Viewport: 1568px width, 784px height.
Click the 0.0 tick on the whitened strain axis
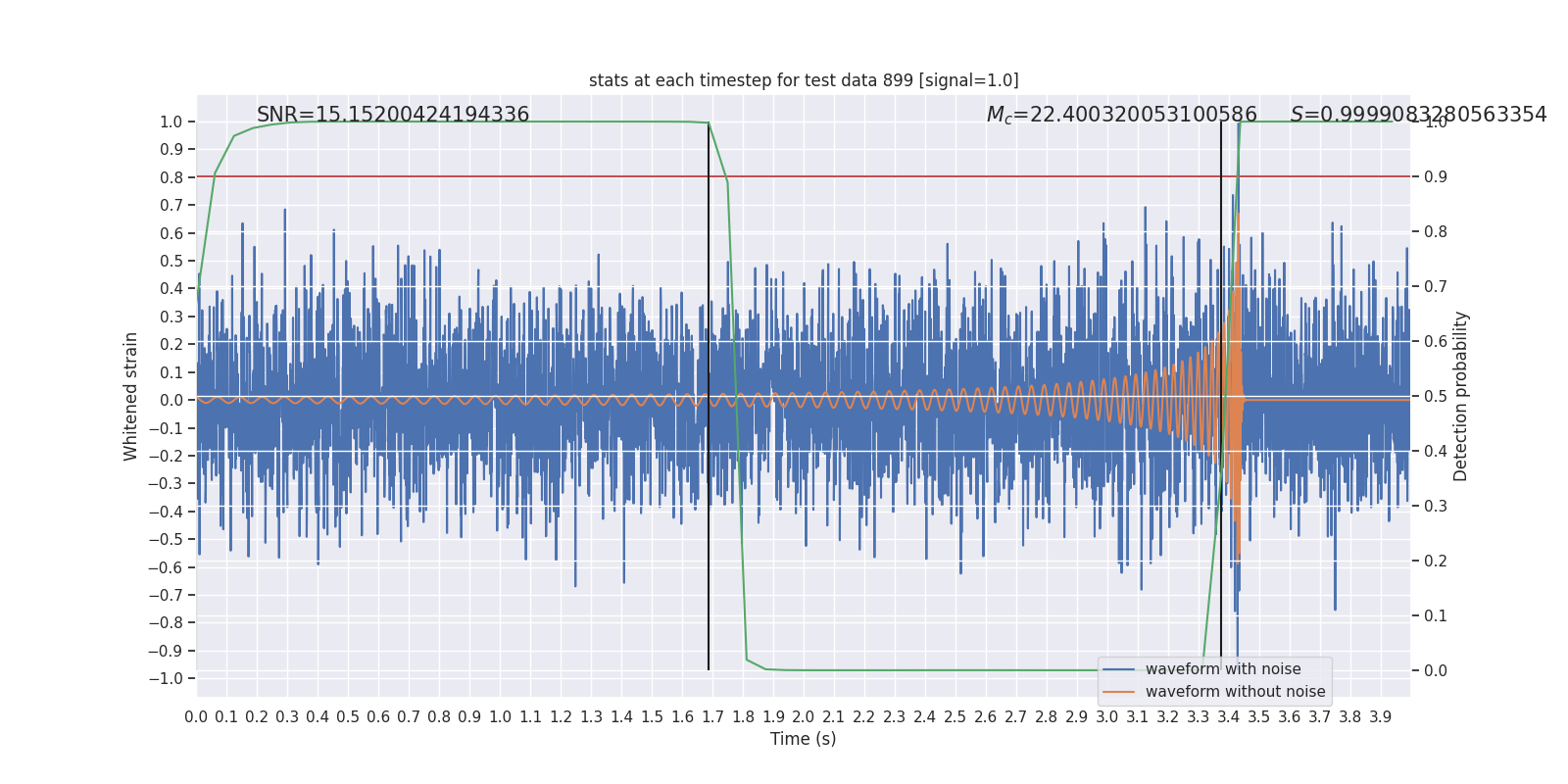point(171,400)
